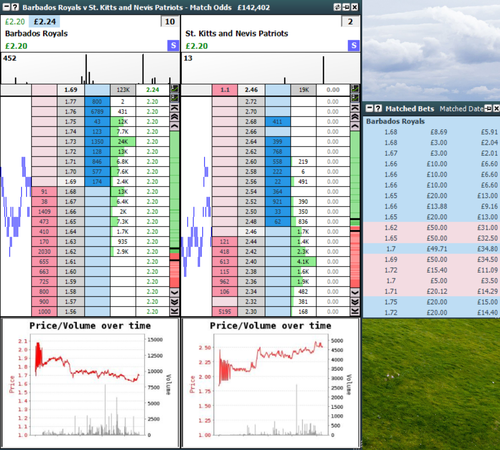Back St. Kitts Patriots at 2.52 with 921
The image size is (500, 450).
tap(278, 202)
